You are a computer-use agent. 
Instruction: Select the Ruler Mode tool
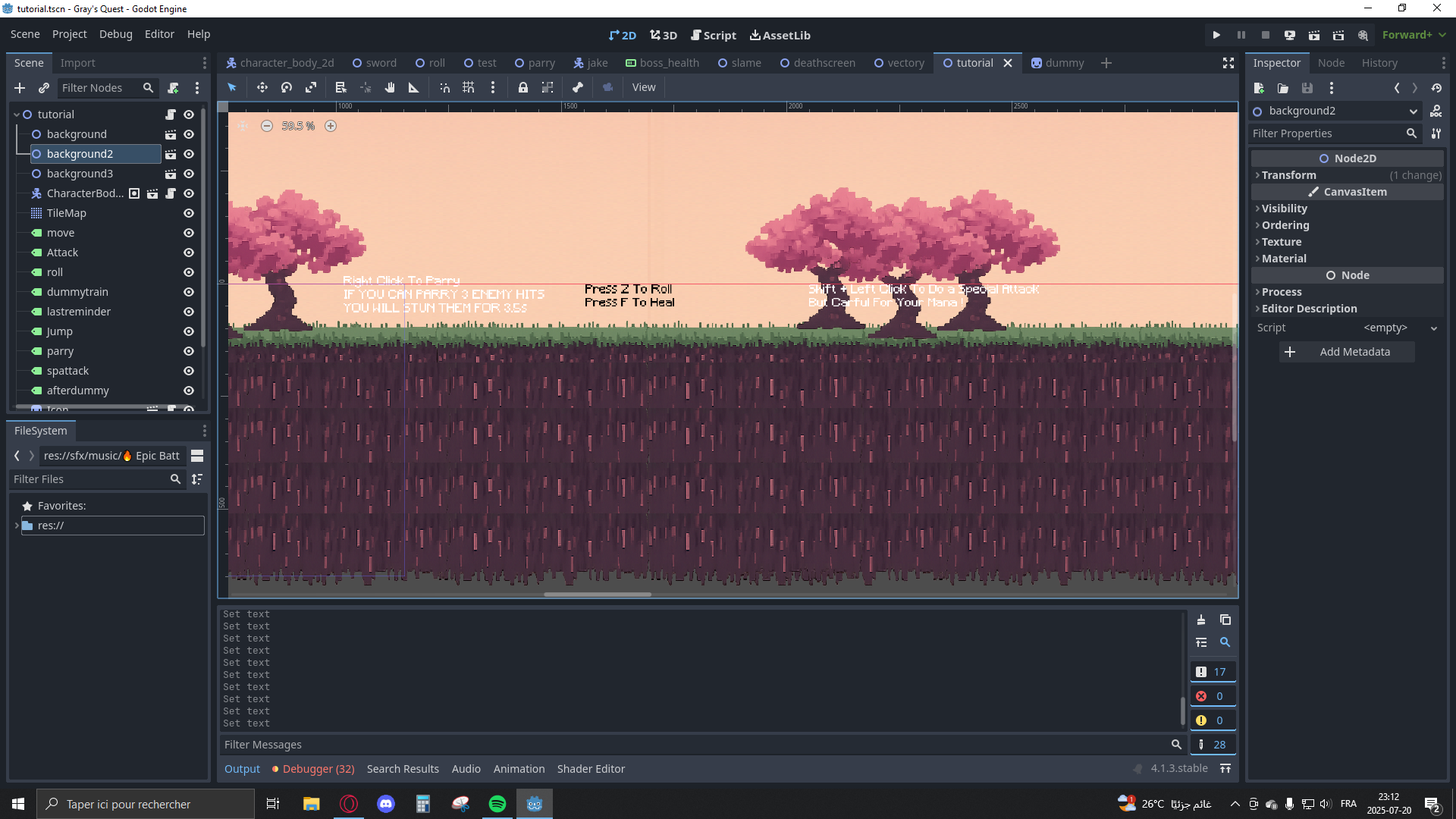click(x=414, y=87)
